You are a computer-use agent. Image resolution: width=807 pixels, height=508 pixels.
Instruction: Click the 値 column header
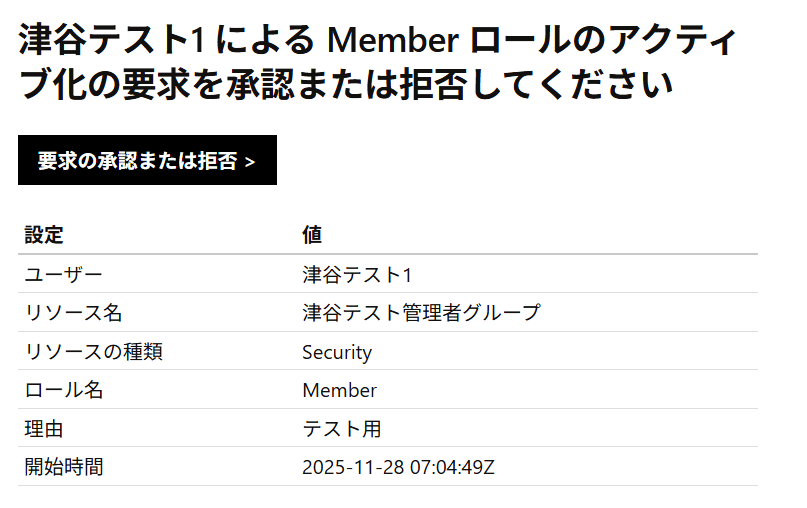[x=312, y=235]
